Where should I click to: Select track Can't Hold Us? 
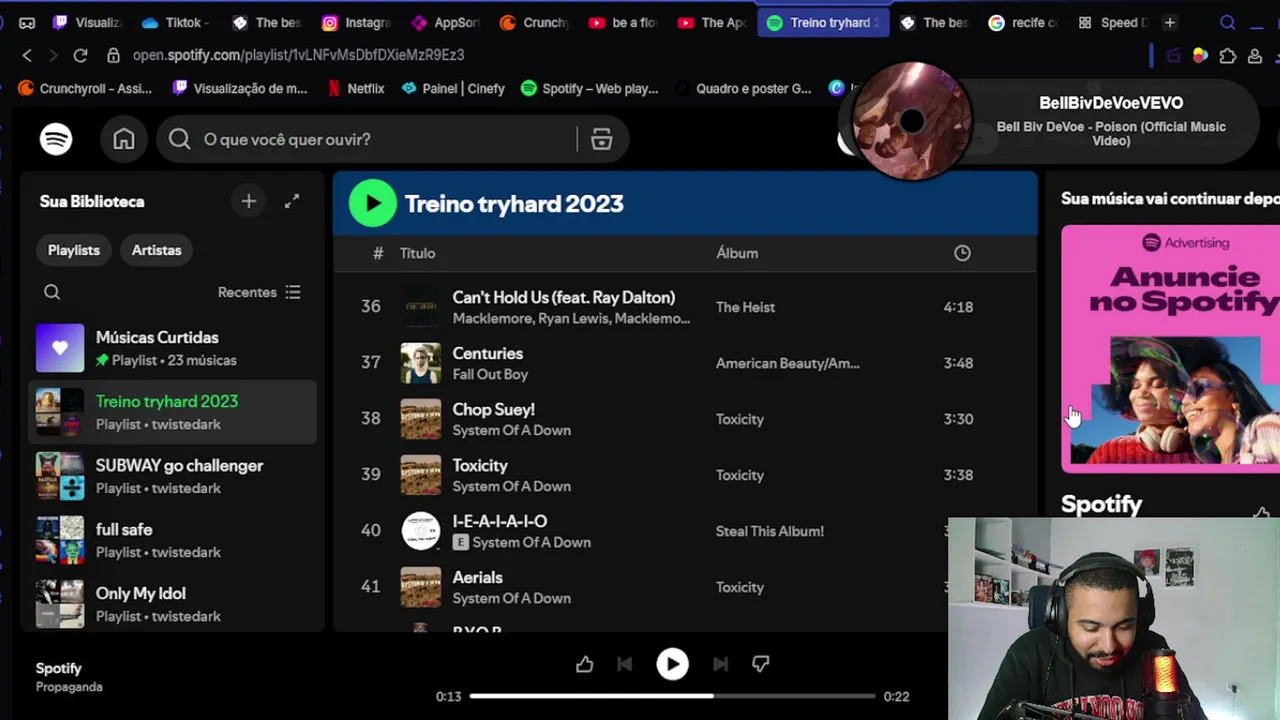(685, 307)
